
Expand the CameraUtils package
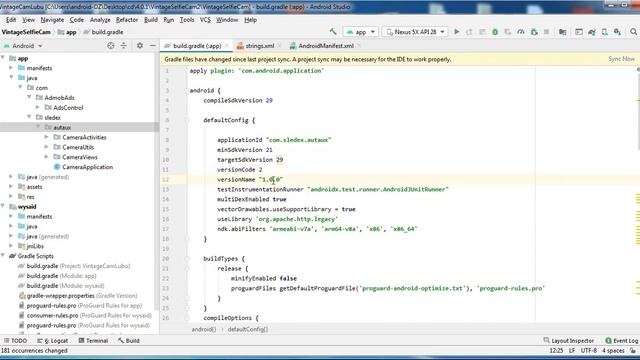click(x=47, y=147)
